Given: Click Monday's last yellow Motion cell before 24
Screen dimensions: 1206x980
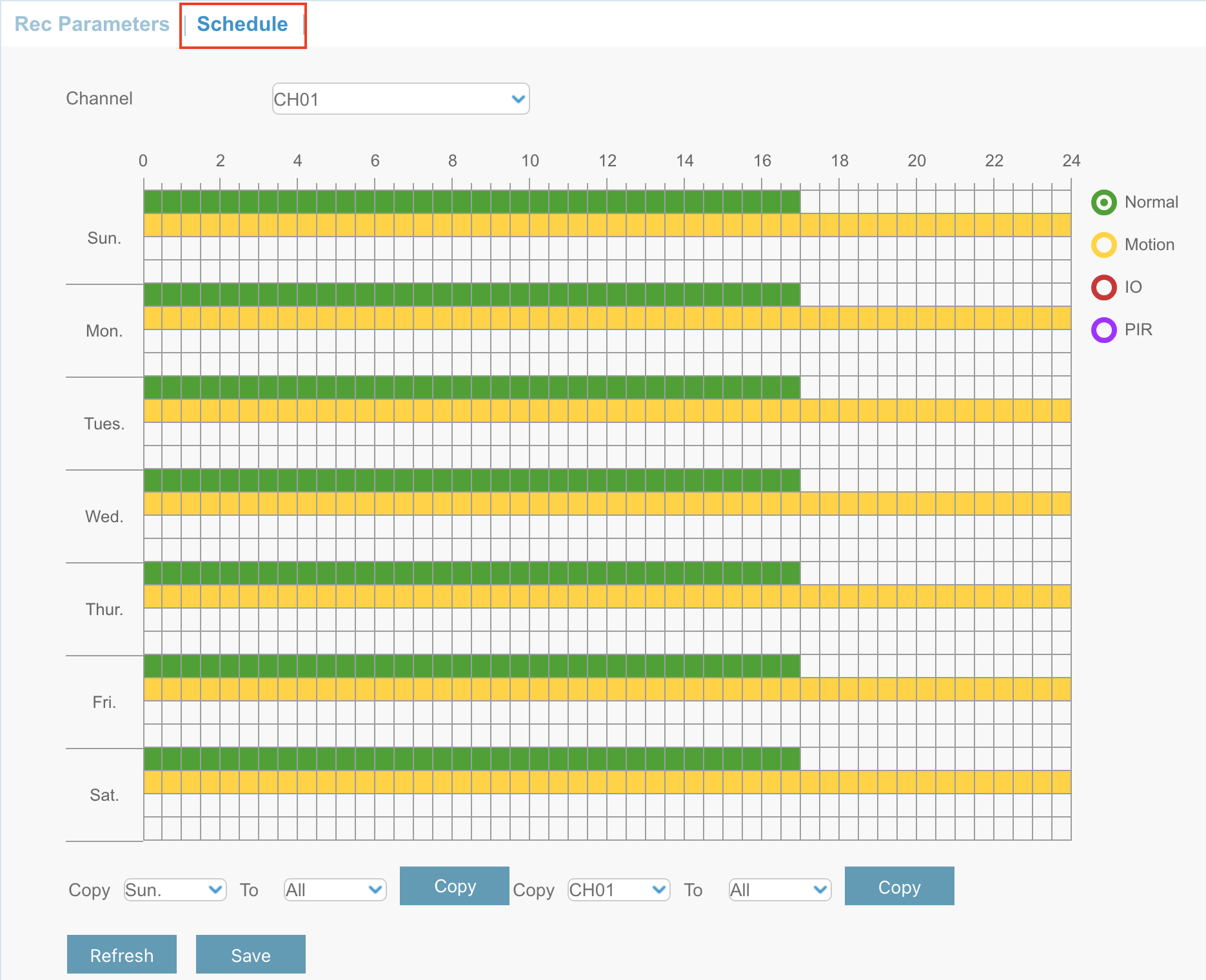Looking at the screenshot, I should [x=1062, y=318].
